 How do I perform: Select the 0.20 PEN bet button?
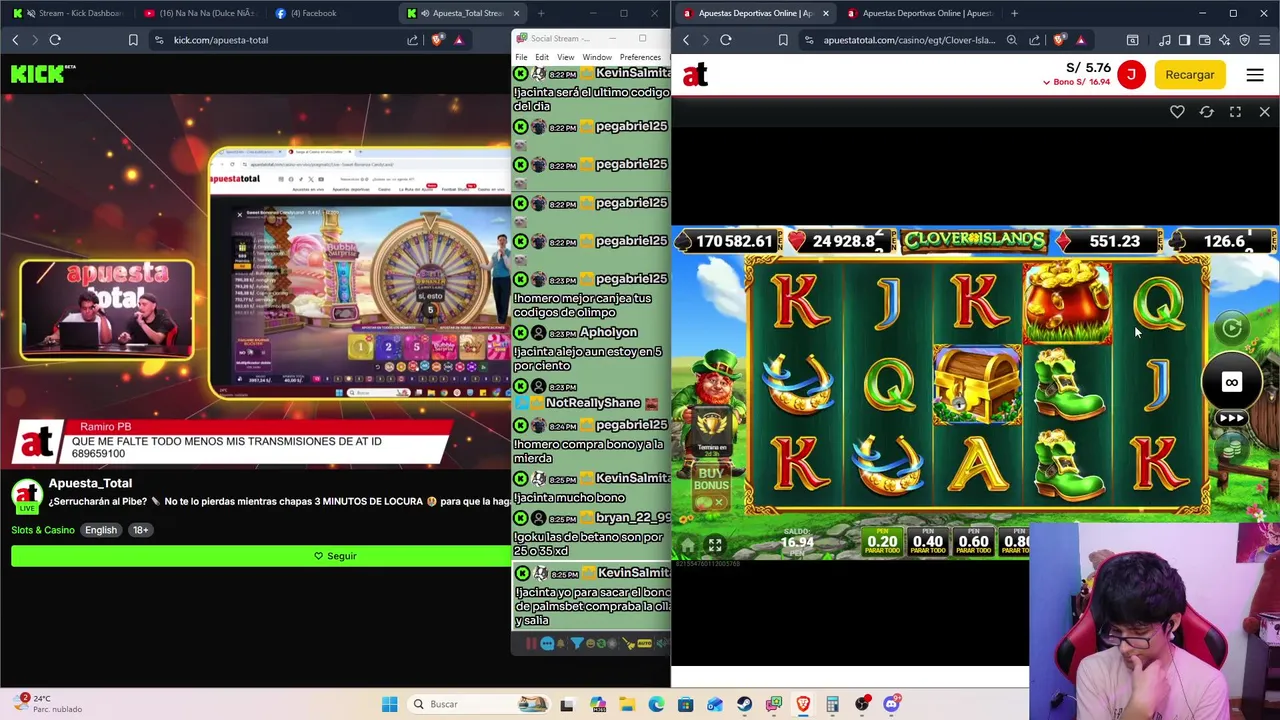882,541
